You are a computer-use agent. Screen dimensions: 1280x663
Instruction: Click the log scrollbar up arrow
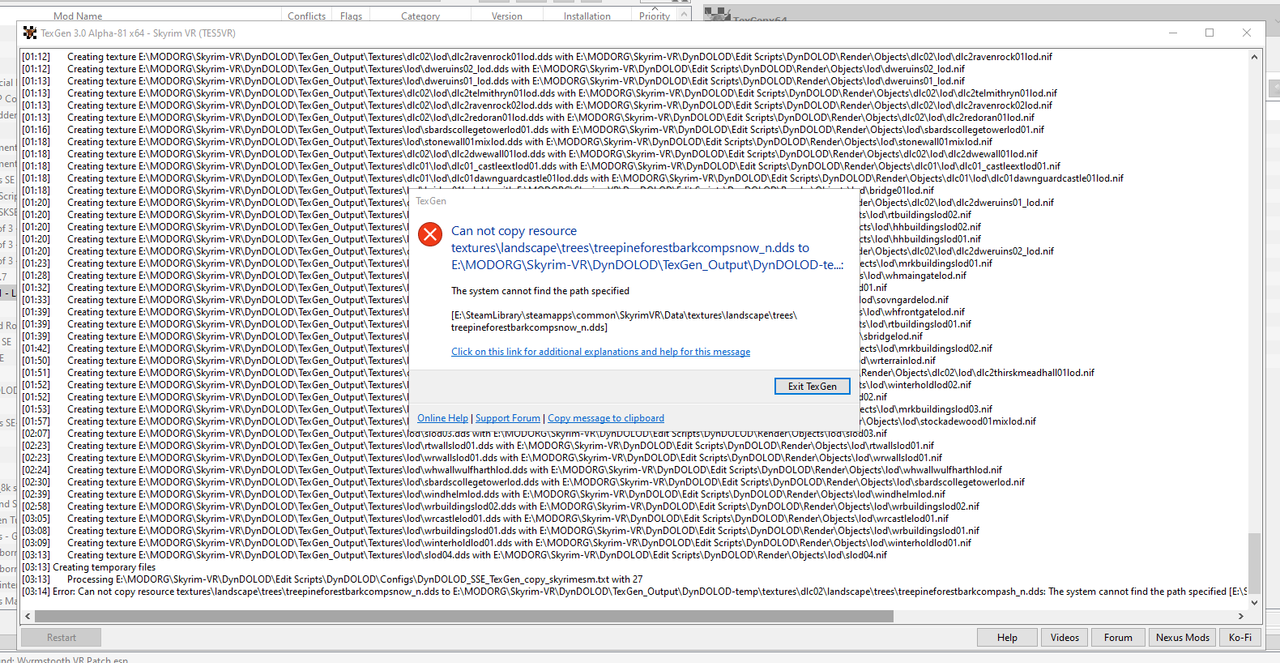pos(1254,57)
